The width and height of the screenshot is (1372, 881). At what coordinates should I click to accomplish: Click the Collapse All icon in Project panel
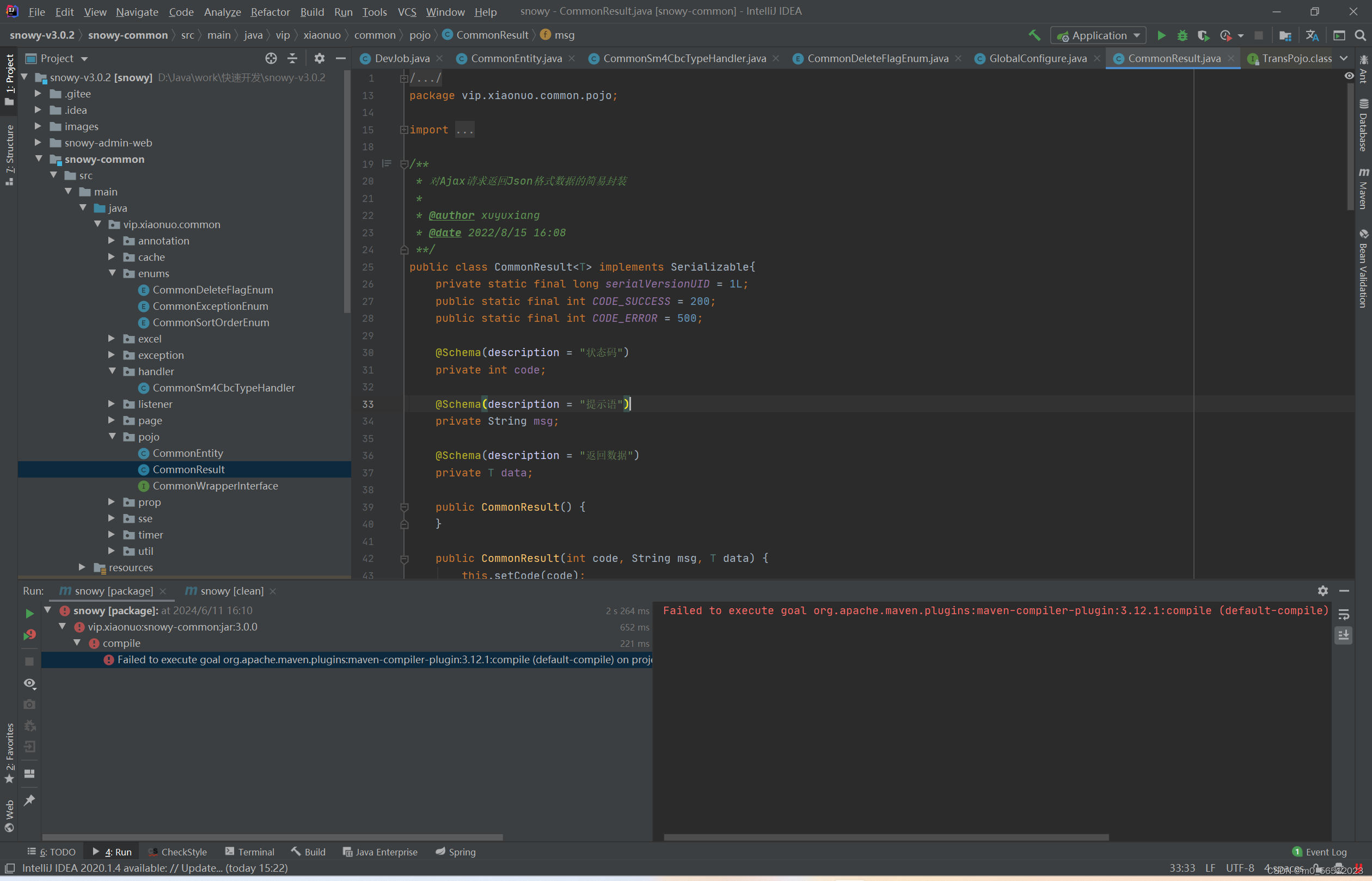292,58
